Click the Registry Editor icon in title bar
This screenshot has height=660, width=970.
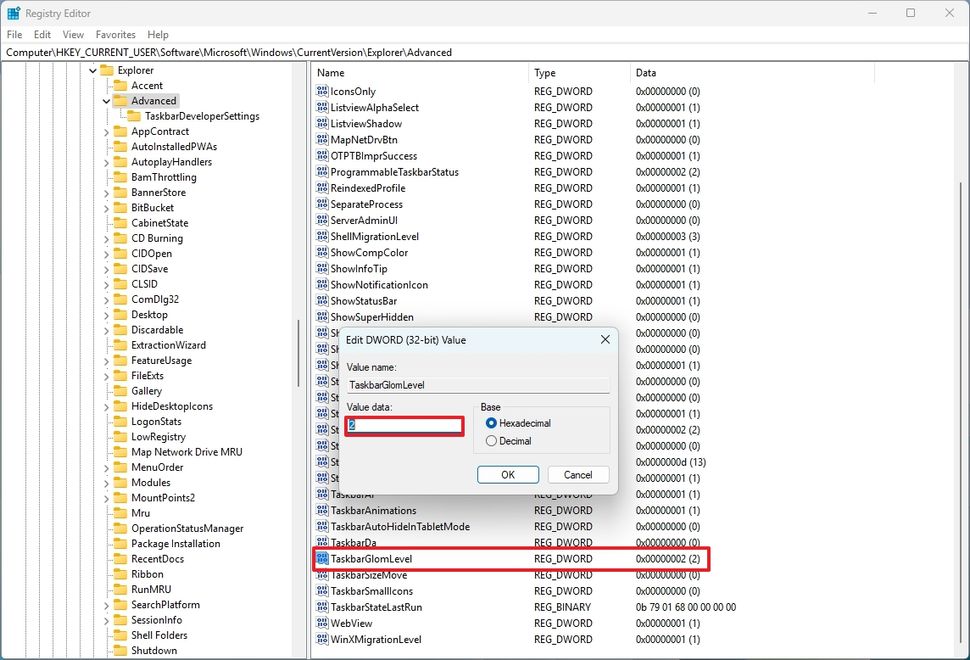(14, 13)
